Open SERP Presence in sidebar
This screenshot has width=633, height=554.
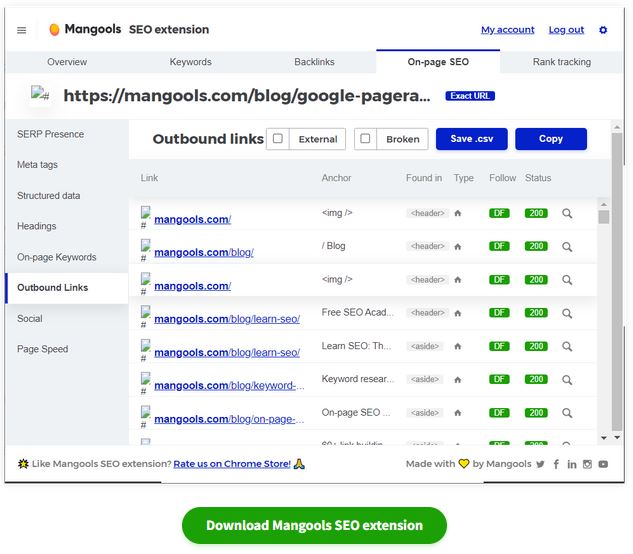point(50,134)
